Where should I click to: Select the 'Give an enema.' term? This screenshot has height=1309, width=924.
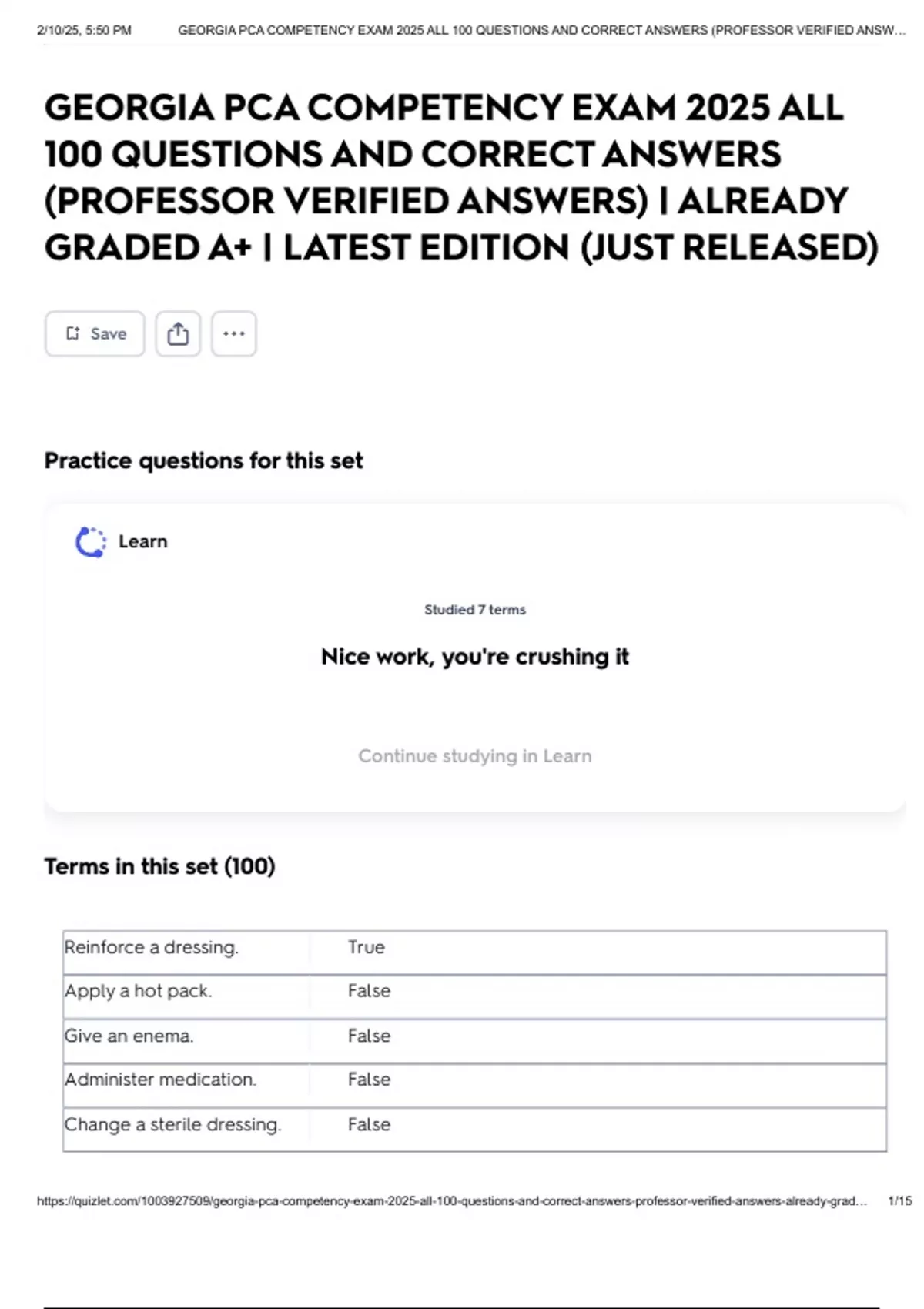(129, 1036)
